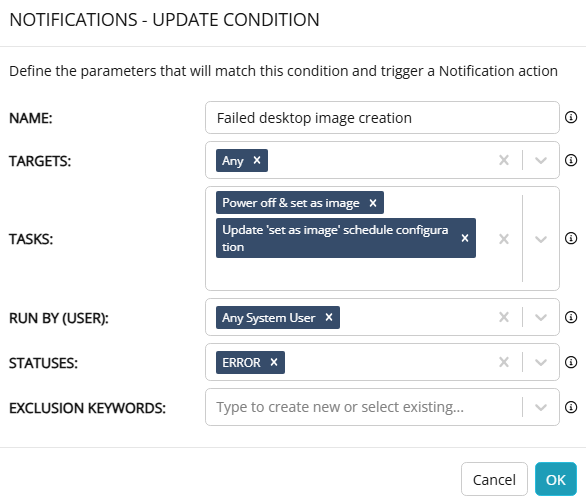This screenshot has width=586, height=503.
Task: Open the Targets dropdown chevron
Action: click(x=541, y=161)
